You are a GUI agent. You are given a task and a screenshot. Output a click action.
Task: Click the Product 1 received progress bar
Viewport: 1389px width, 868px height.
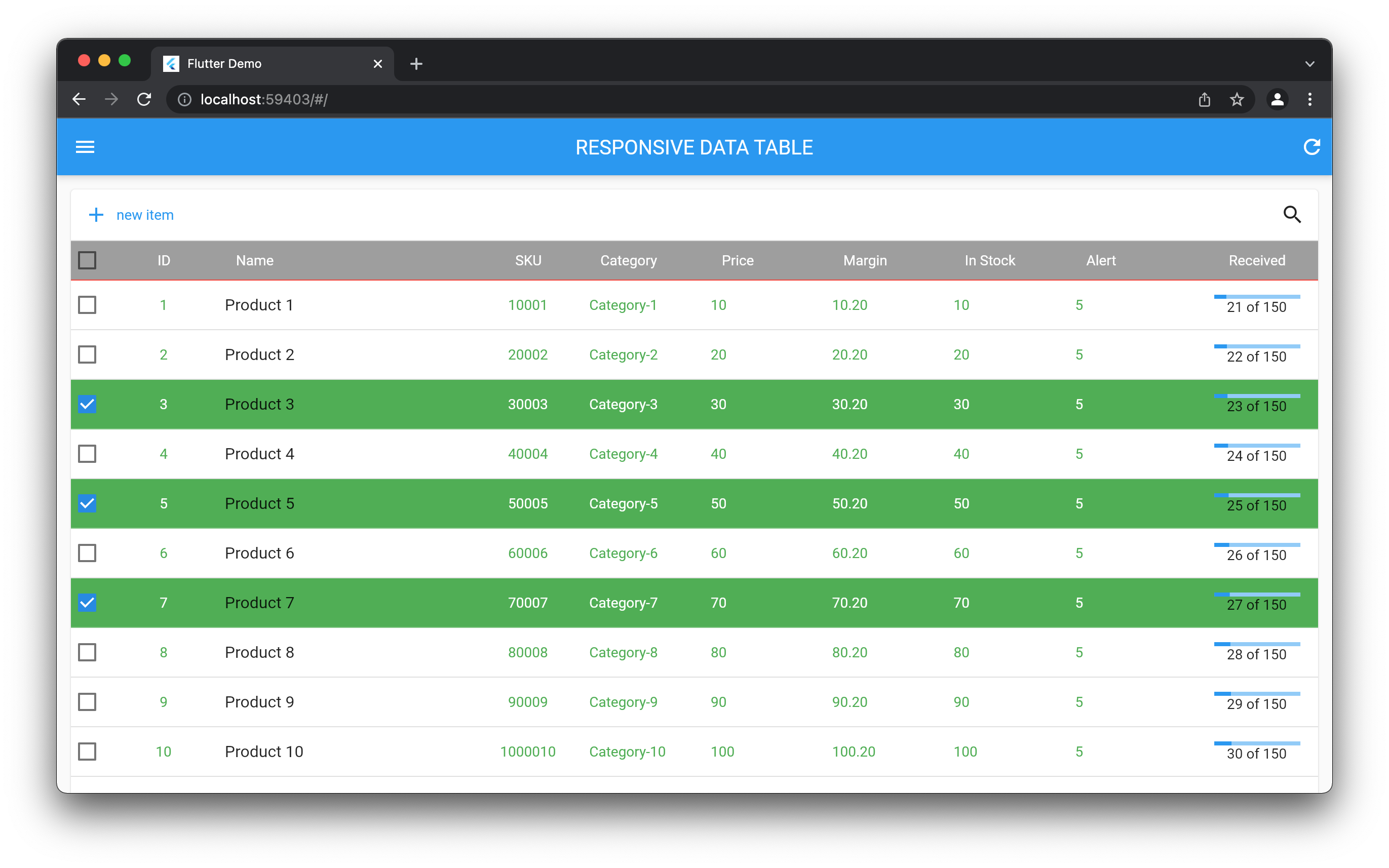tap(1256, 297)
